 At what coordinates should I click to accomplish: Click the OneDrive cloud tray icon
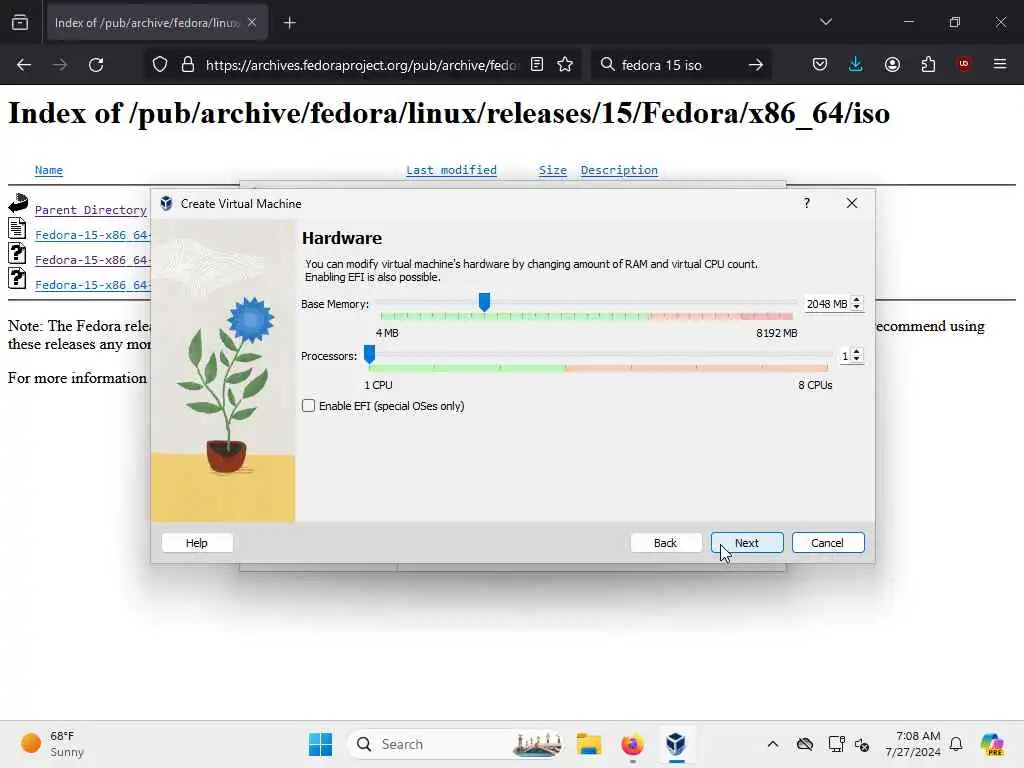(x=805, y=744)
